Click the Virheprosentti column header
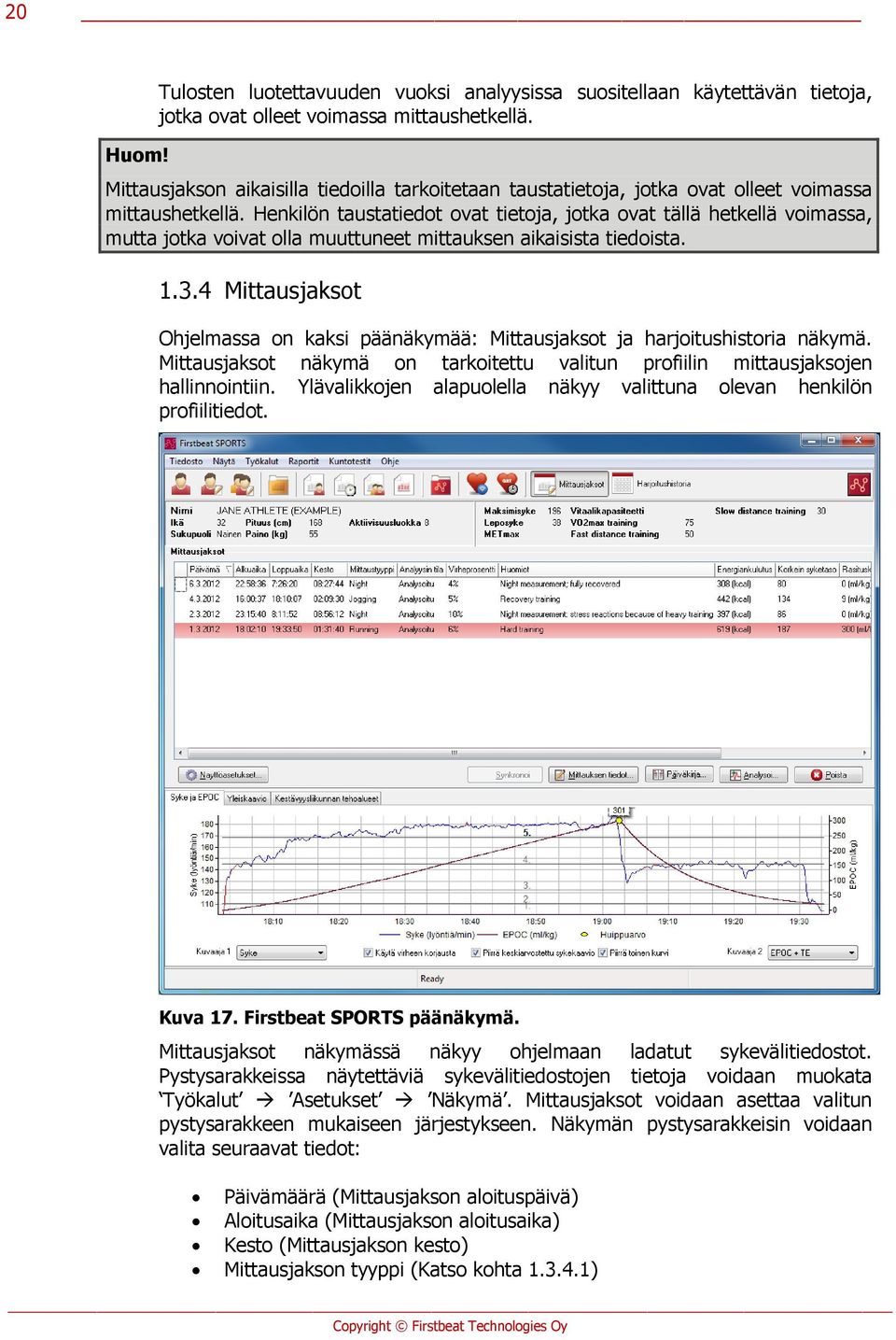This screenshot has height=1340, width=896. tap(472, 569)
